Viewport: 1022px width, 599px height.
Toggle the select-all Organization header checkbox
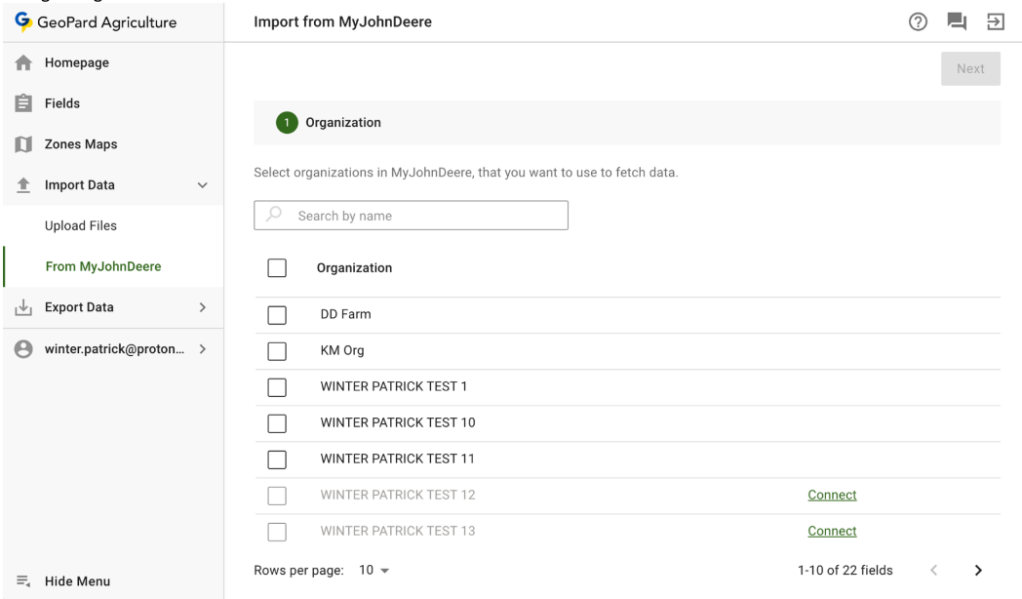277,268
